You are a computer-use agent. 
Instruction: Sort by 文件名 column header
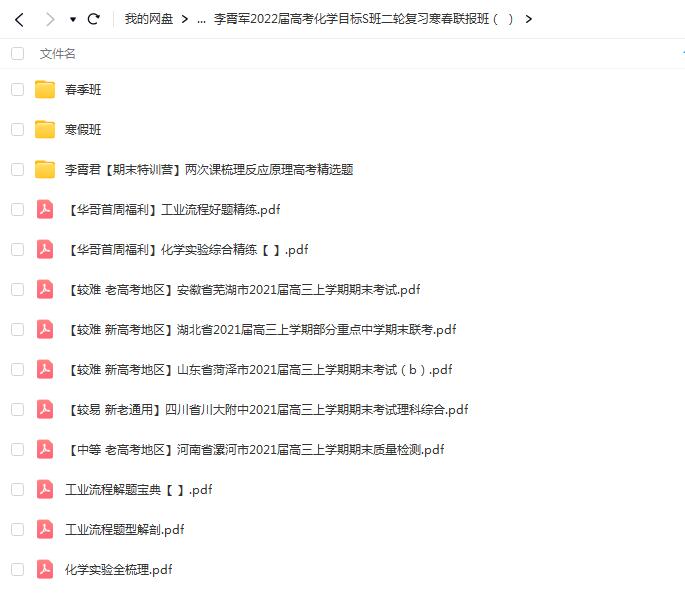57,53
